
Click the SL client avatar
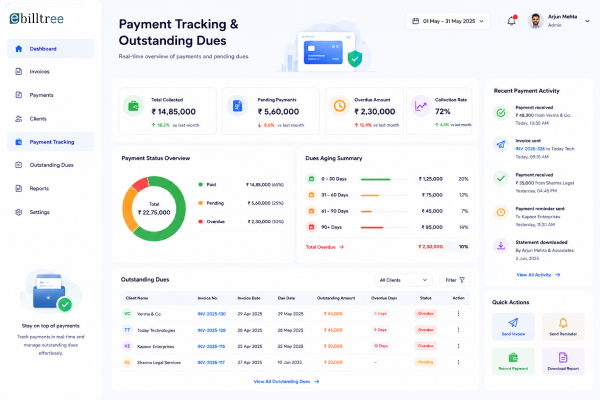pyautogui.click(x=127, y=362)
